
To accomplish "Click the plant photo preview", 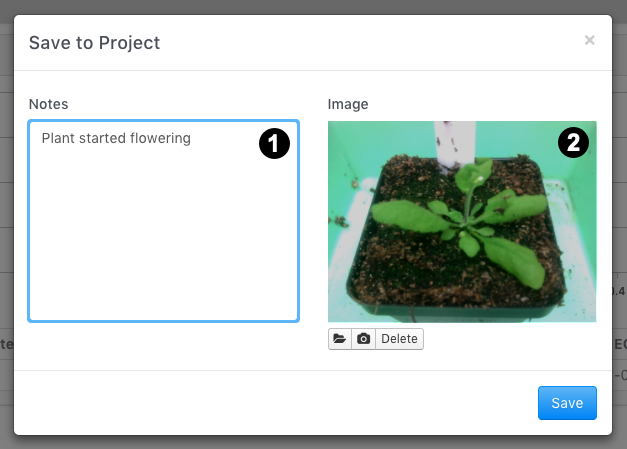I will (462, 222).
